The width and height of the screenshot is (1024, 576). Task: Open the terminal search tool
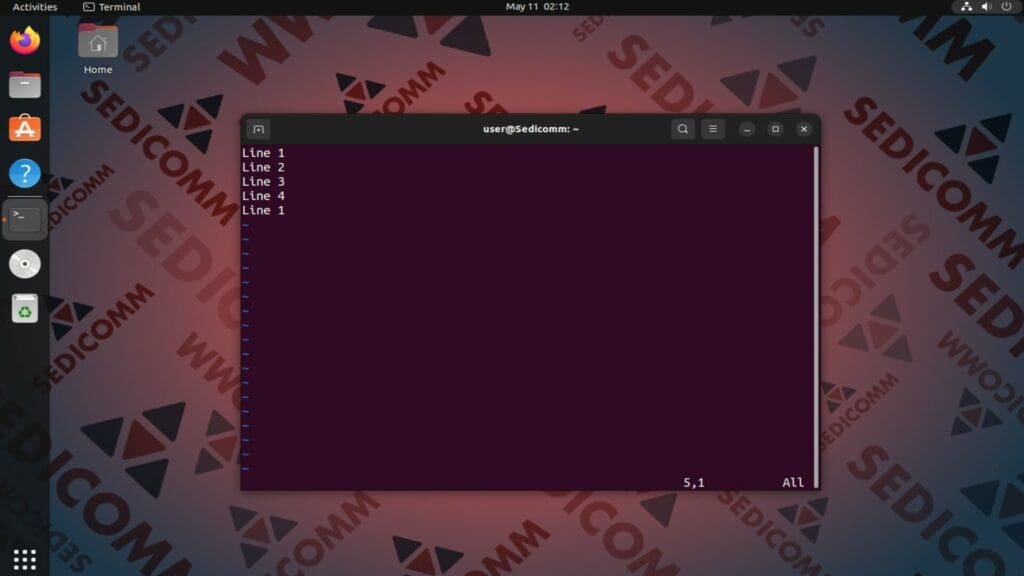tap(682, 129)
